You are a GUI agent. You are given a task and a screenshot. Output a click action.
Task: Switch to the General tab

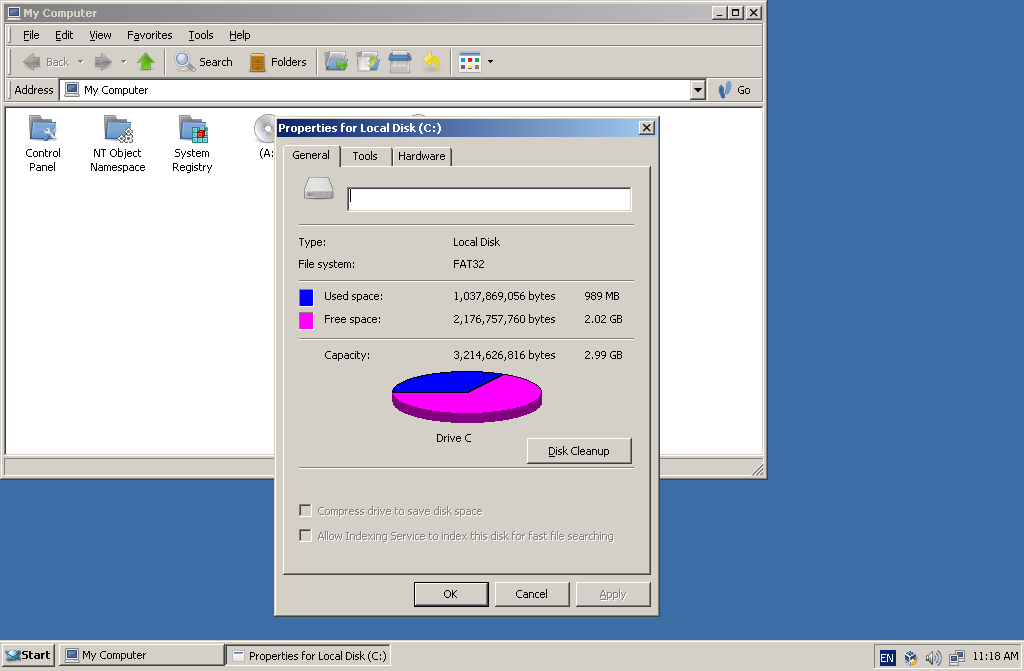pos(311,155)
